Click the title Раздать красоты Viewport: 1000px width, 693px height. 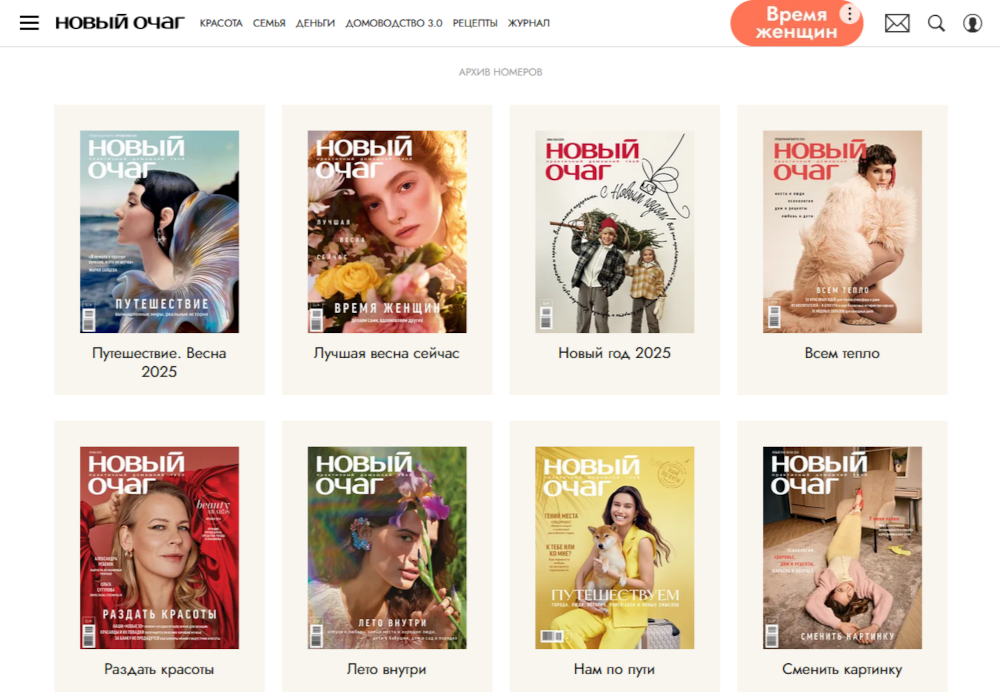(159, 669)
